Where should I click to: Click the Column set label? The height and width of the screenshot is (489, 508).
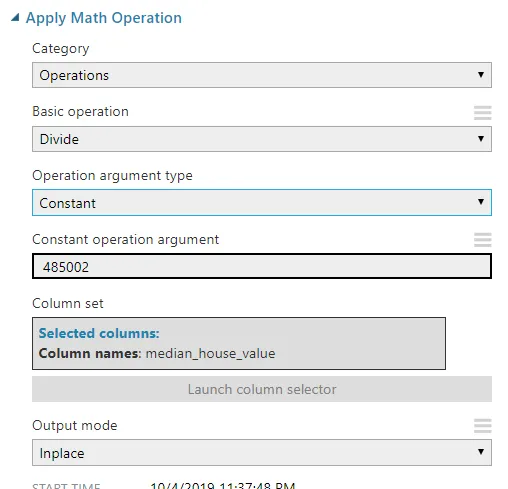[x=68, y=303]
